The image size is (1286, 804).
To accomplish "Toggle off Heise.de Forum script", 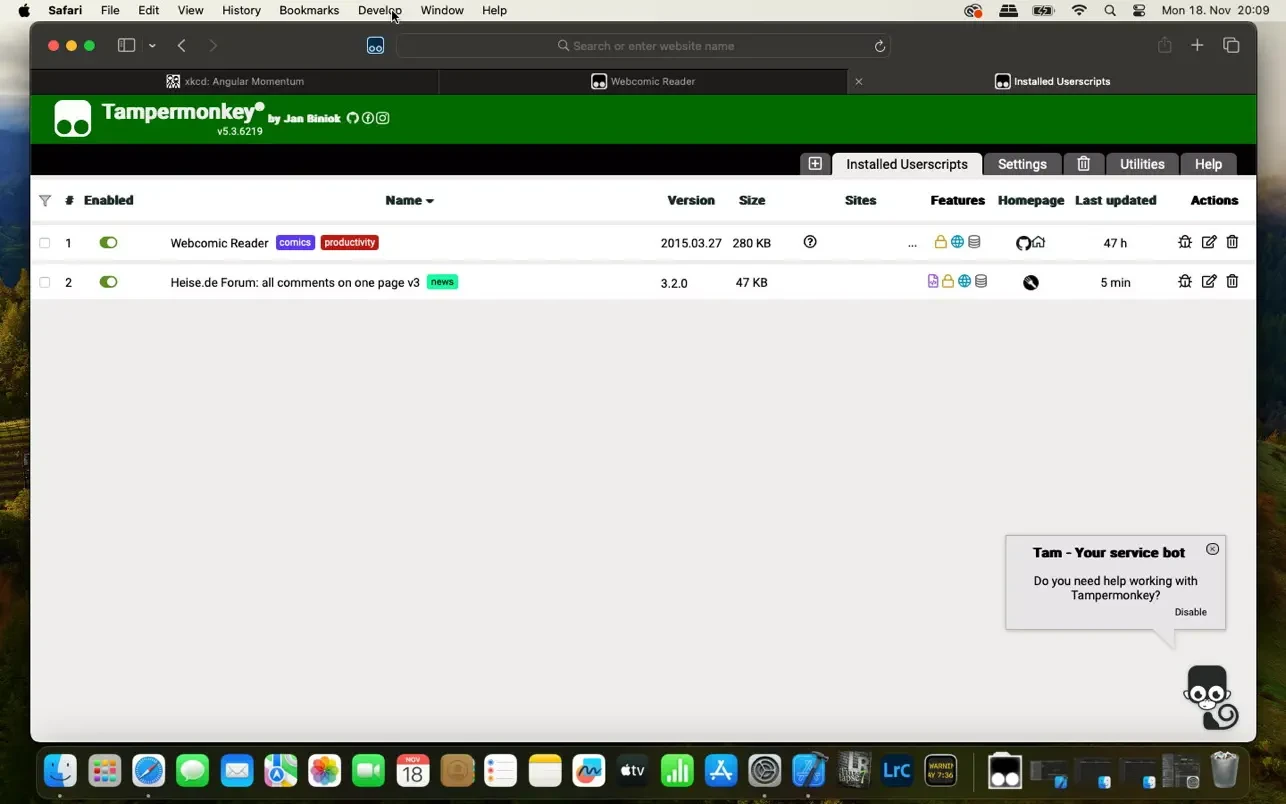I will point(108,282).
